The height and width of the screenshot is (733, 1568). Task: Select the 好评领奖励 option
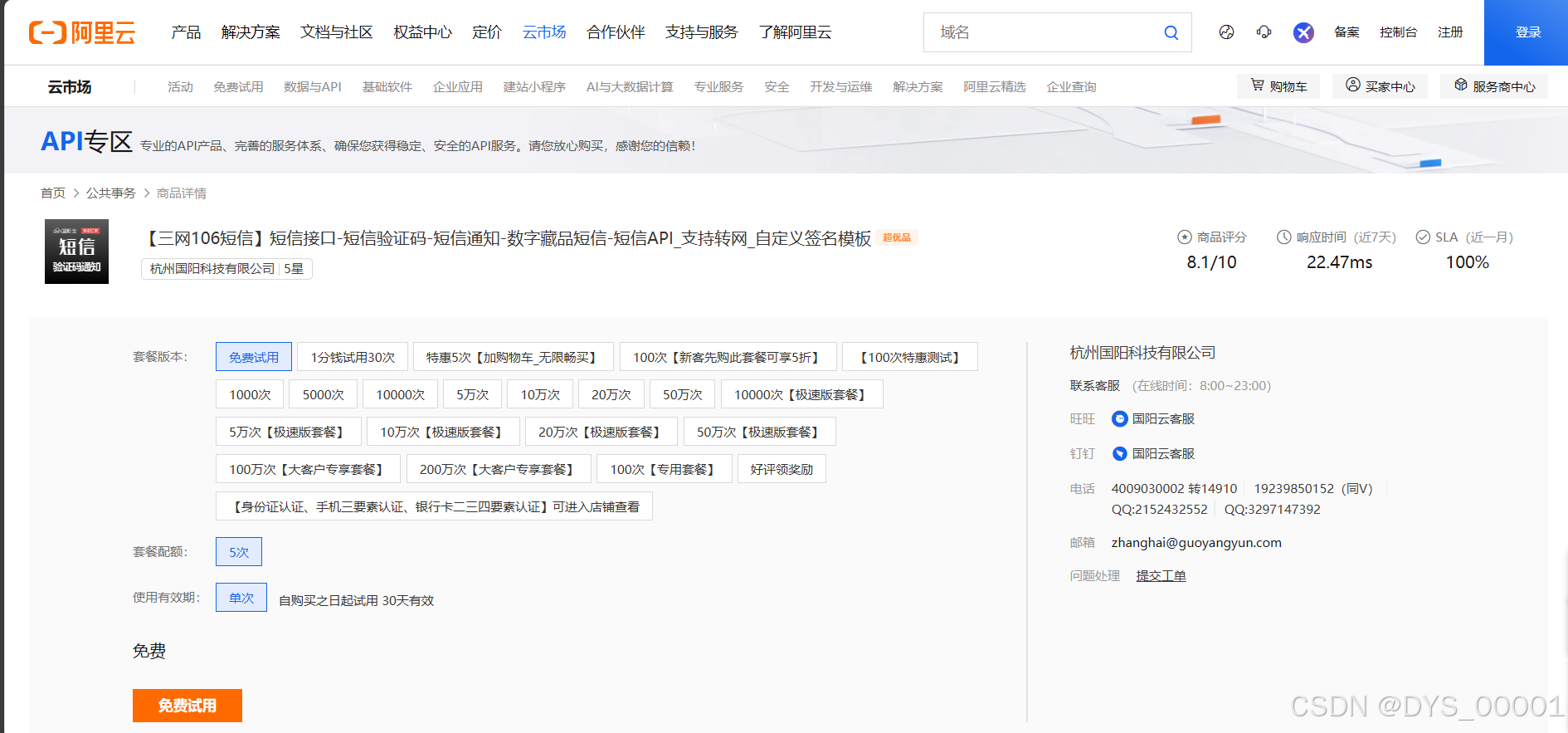pos(782,469)
